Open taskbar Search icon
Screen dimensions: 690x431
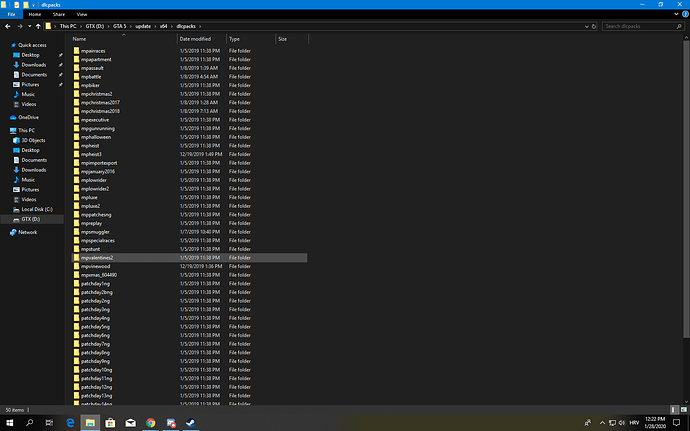click(29, 423)
